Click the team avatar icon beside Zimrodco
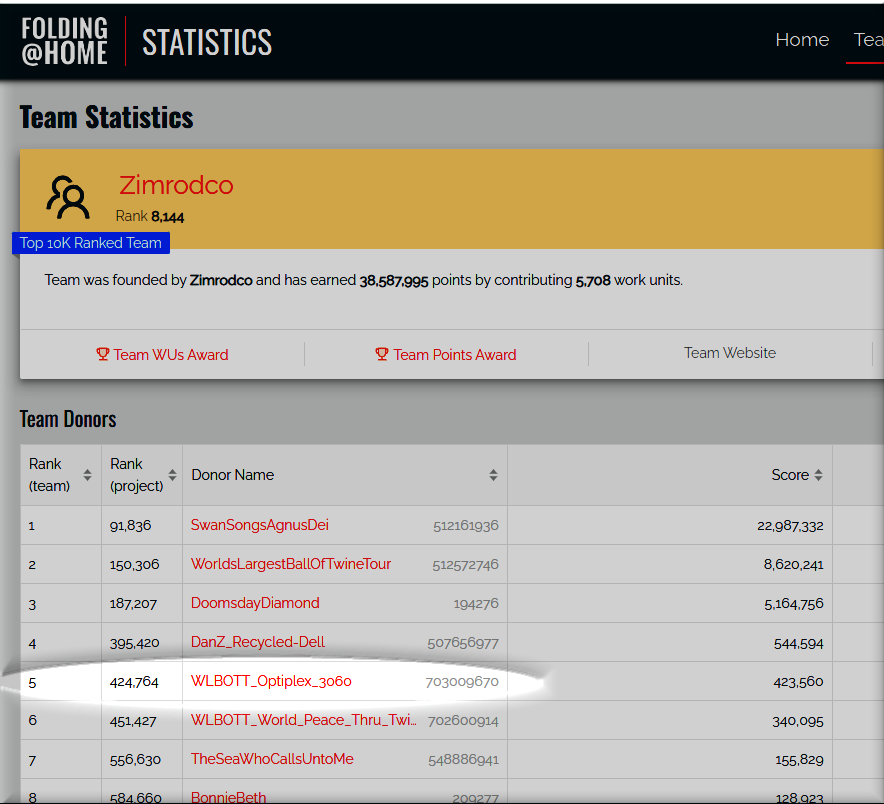 [x=68, y=197]
